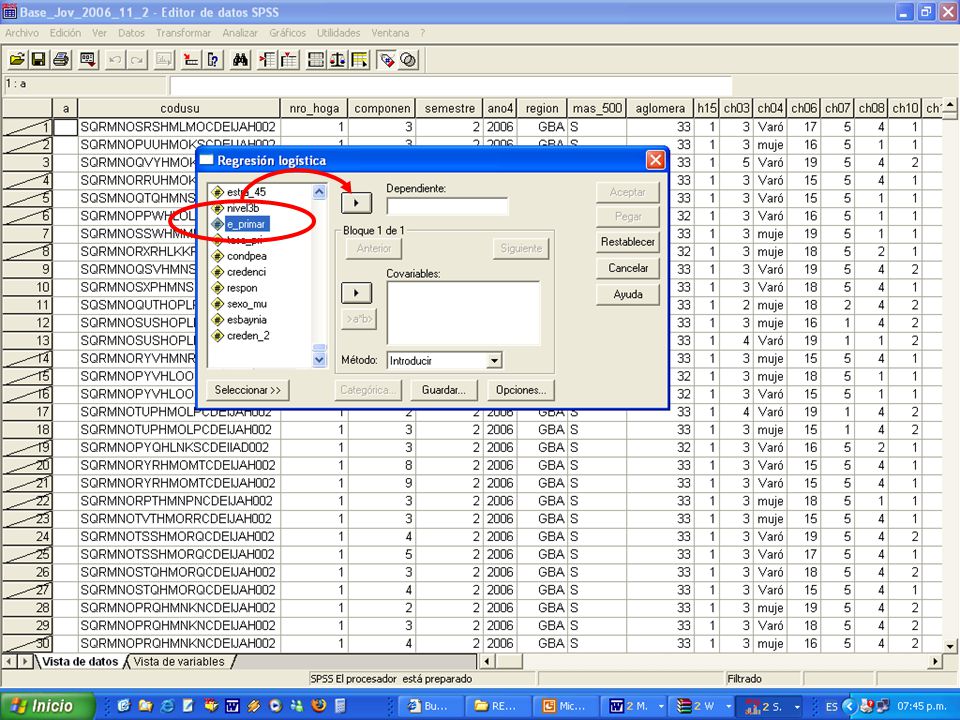Click the Undo toolbar icon

(114, 59)
